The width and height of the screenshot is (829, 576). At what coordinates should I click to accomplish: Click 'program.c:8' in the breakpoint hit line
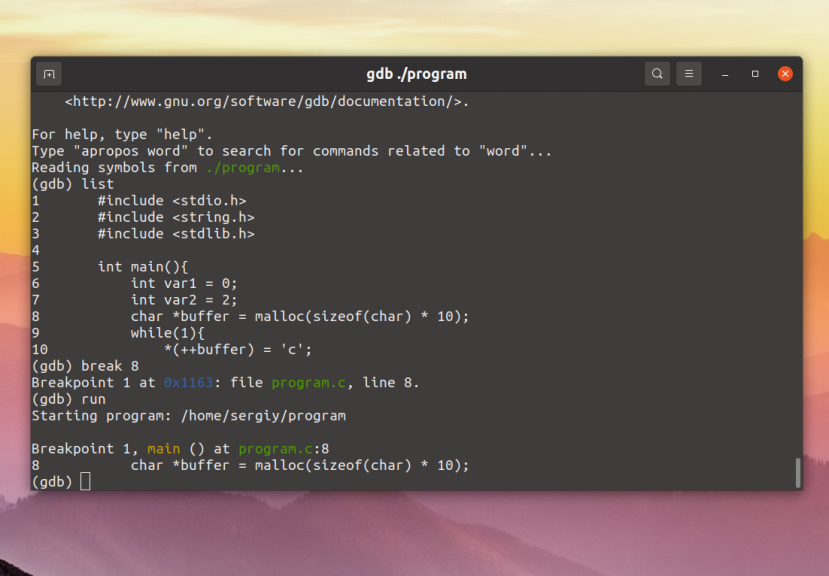(283, 449)
